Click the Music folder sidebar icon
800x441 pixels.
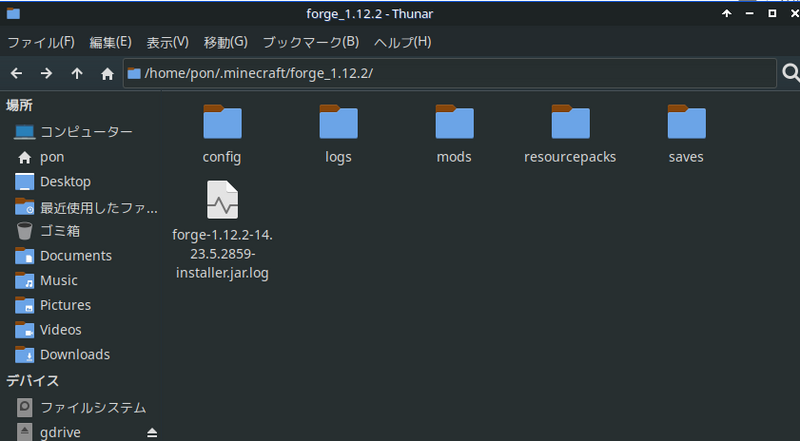point(24,280)
